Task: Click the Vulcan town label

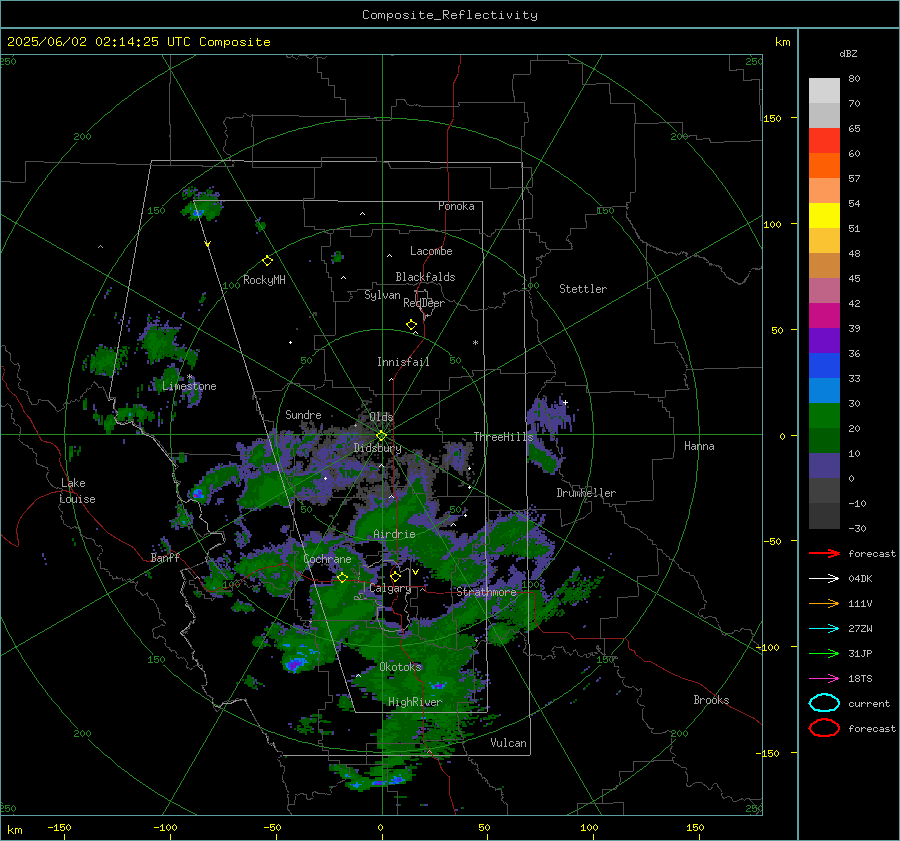Action: (509, 743)
